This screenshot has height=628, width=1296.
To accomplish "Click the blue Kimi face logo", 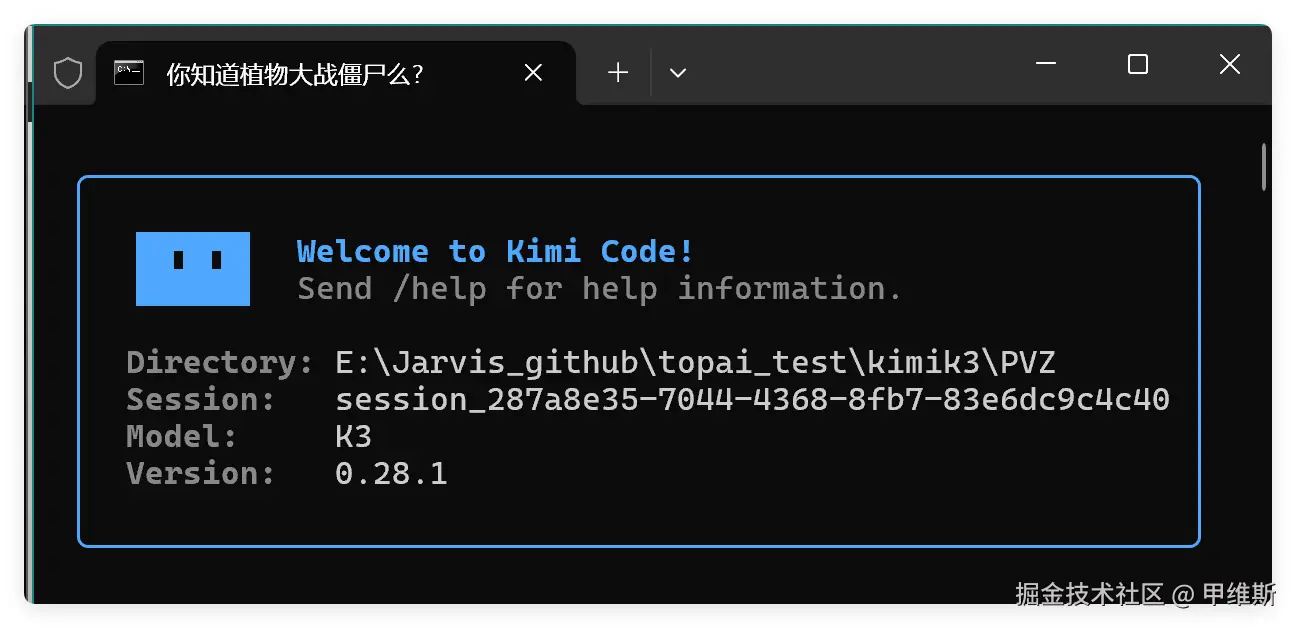I will 193,269.
